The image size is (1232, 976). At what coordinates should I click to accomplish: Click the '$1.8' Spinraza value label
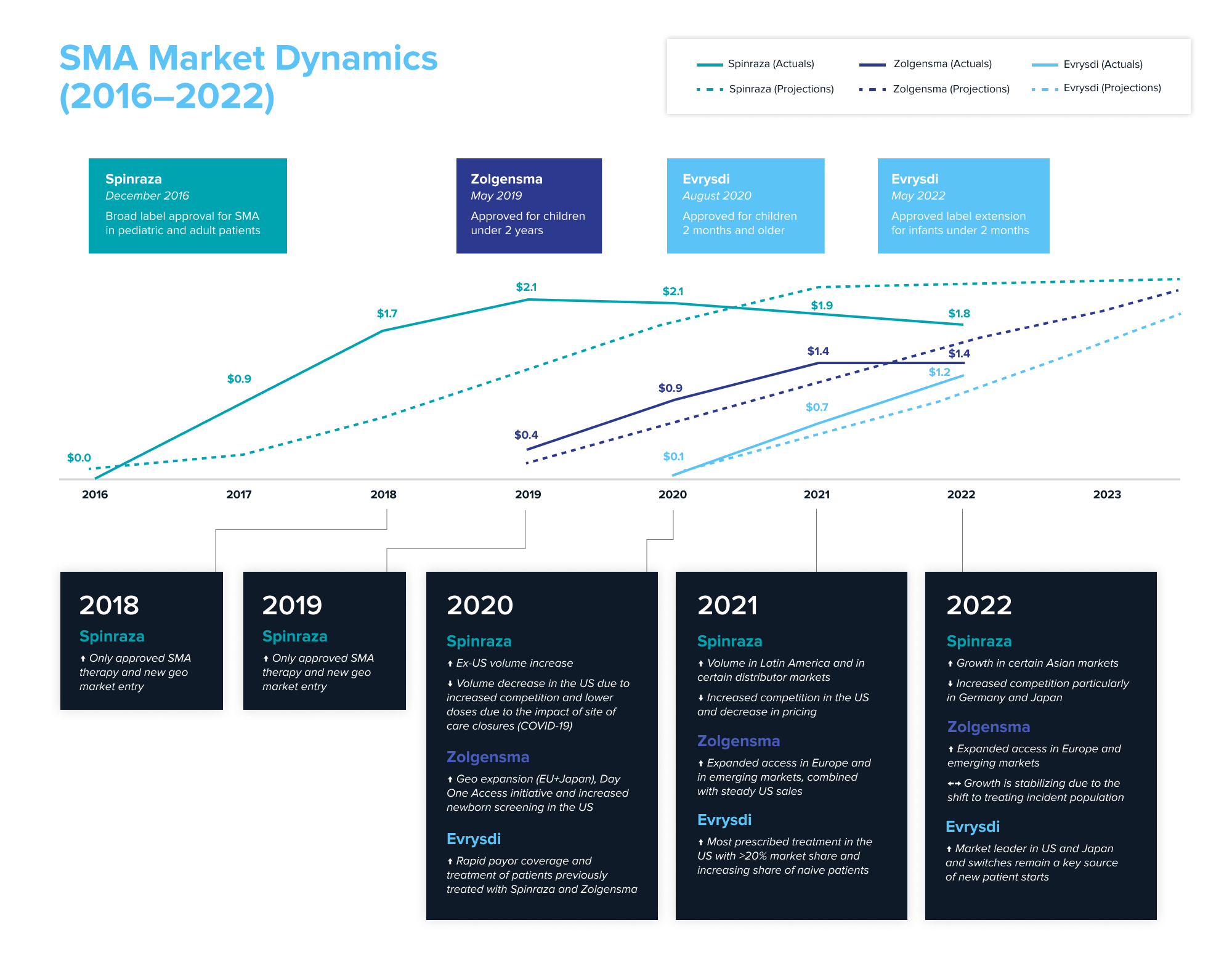click(959, 313)
